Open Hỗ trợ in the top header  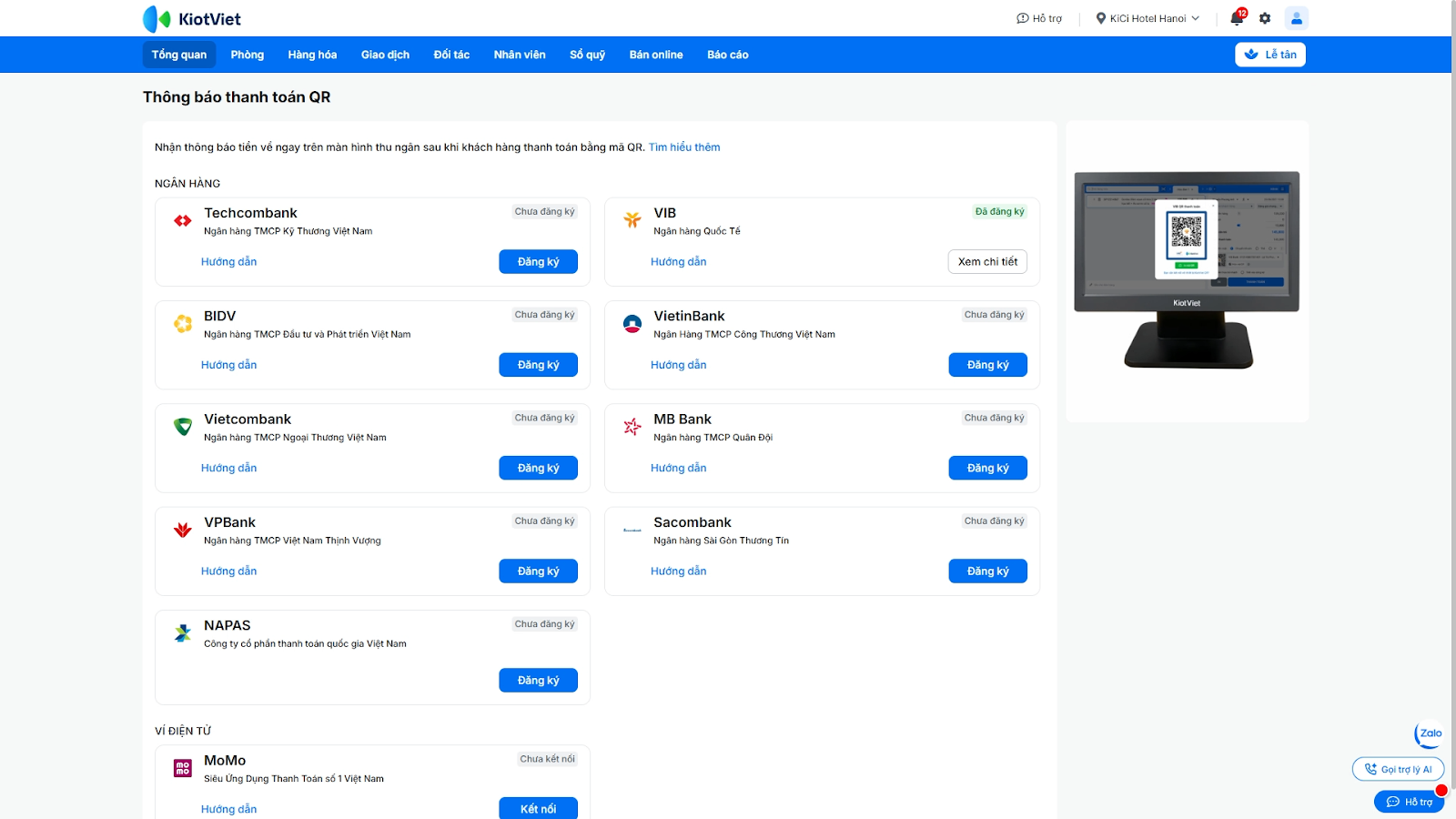(1039, 18)
